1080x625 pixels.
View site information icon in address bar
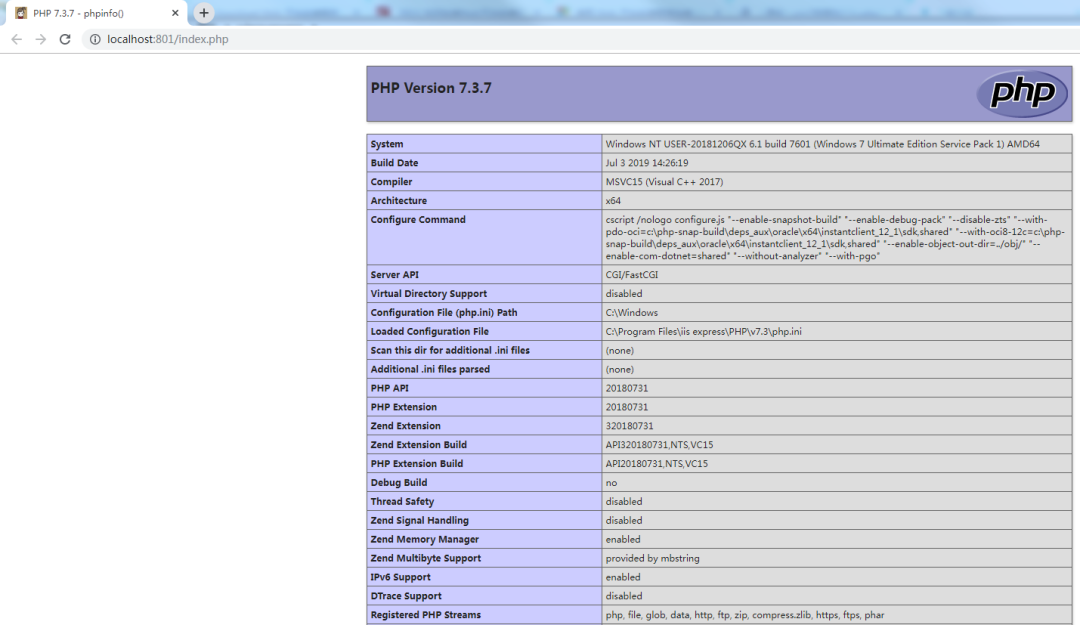95,39
